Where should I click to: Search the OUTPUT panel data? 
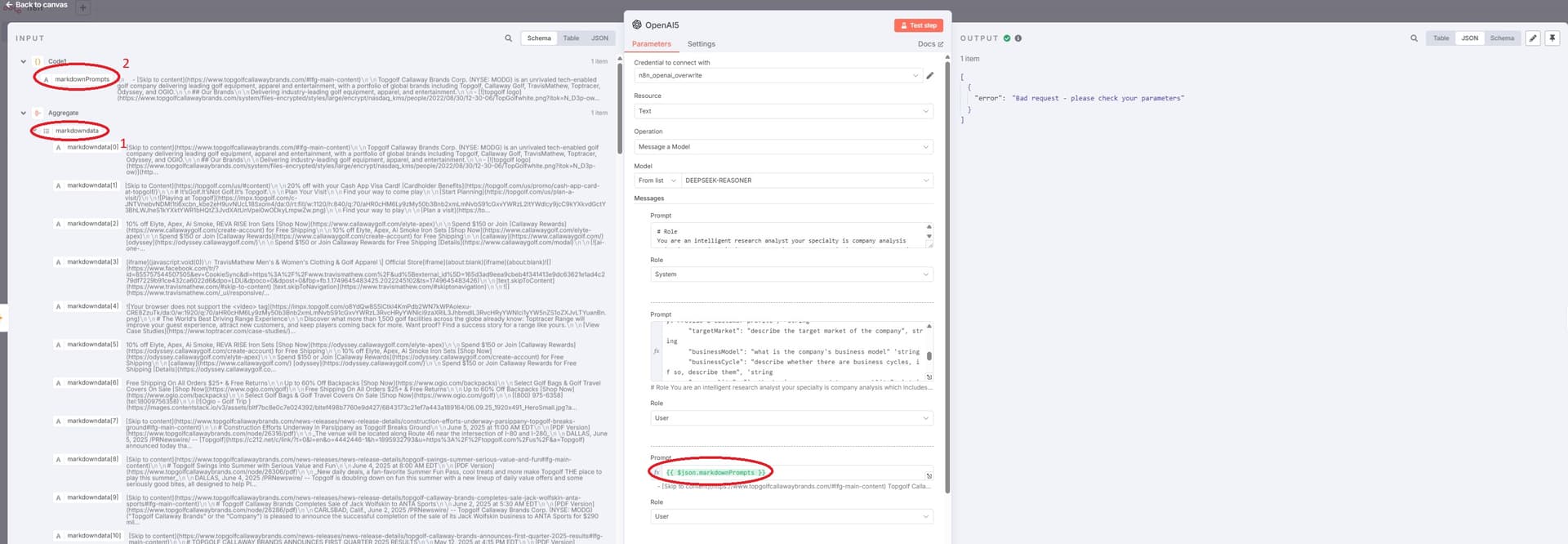click(1414, 38)
